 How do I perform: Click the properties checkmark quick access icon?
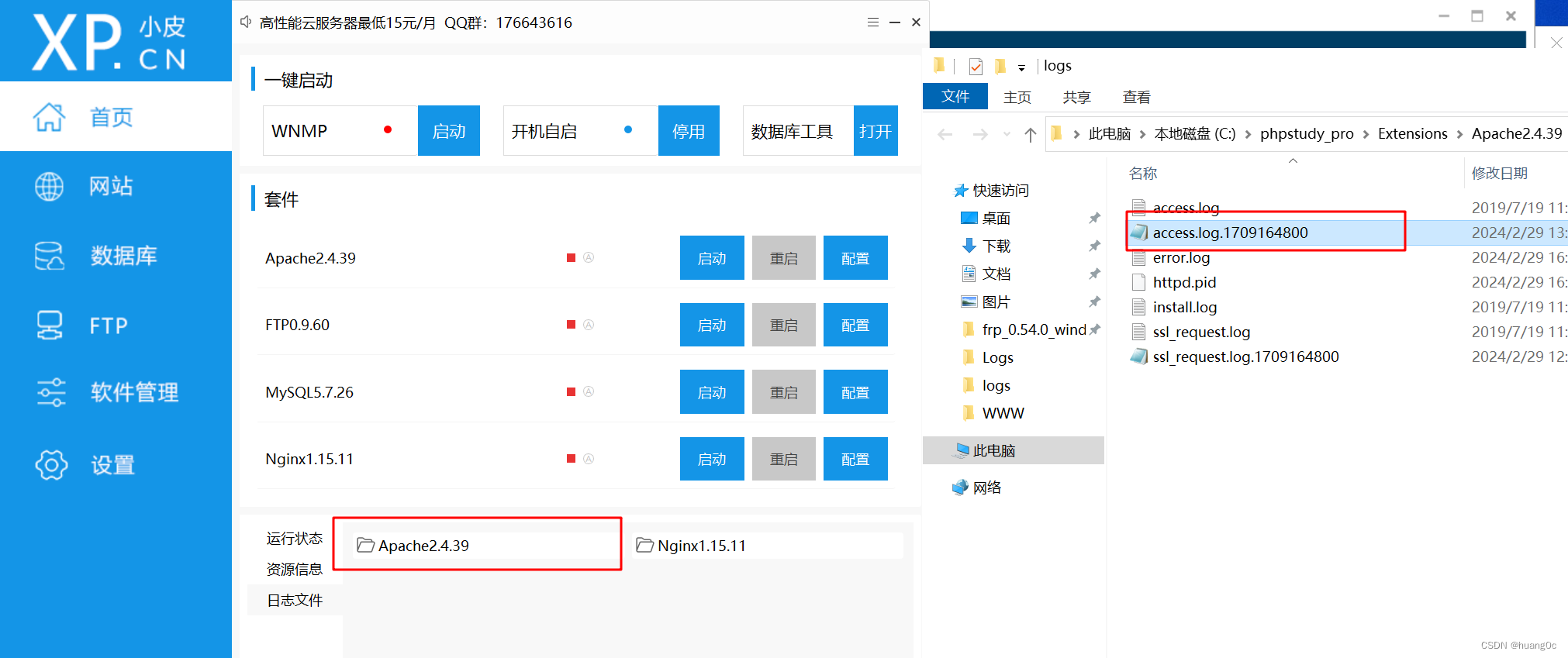tap(976, 67)
